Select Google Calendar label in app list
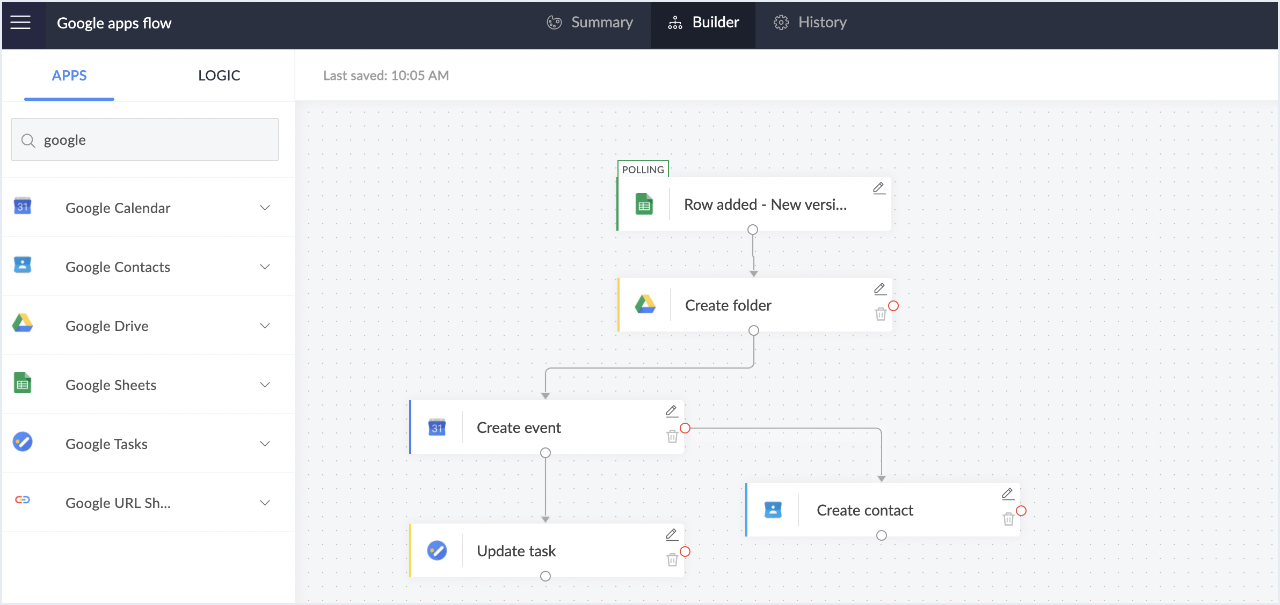This screenshot has height=605, width=1280. pos(118,208)
